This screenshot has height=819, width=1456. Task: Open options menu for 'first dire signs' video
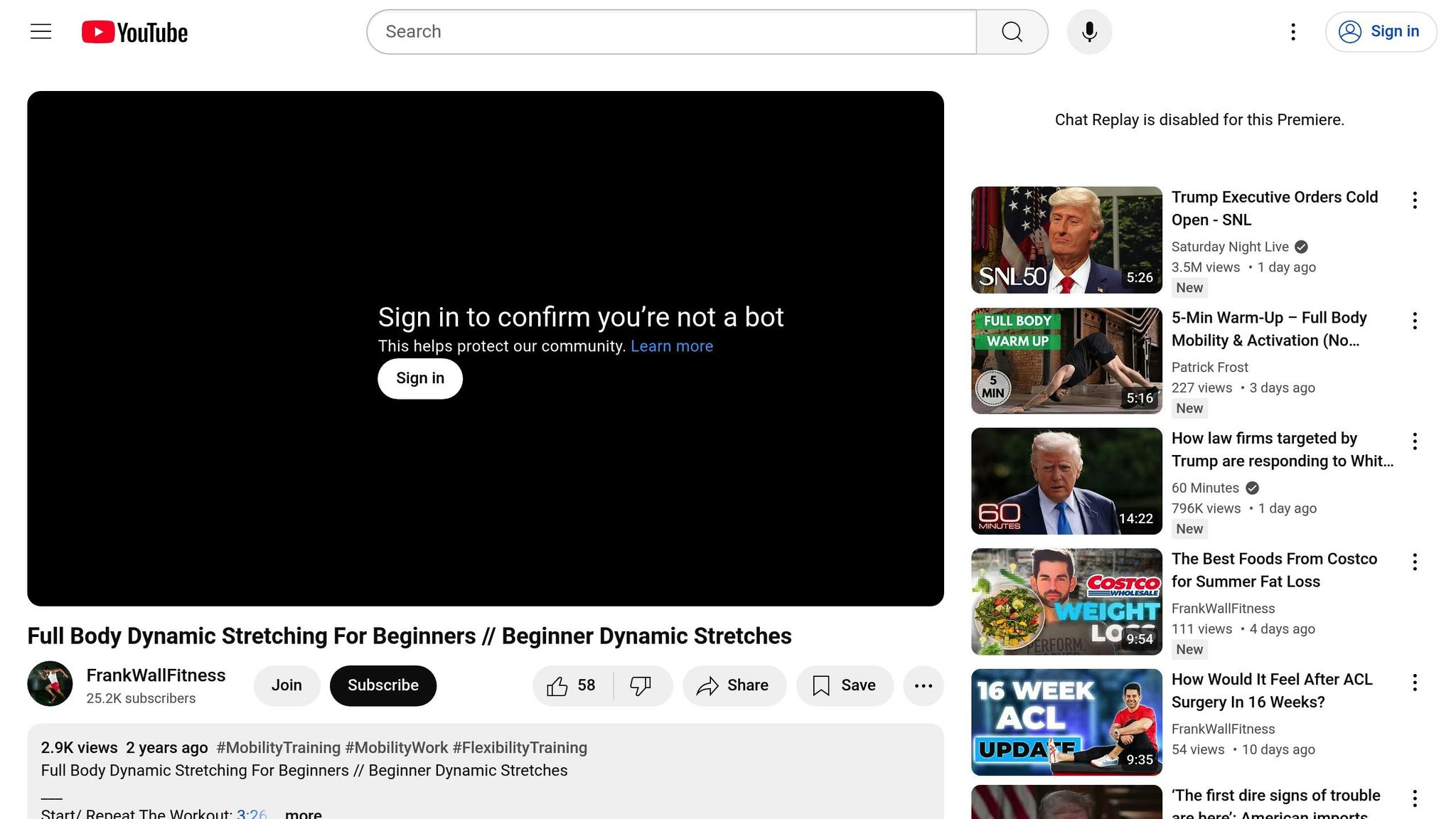pos(1415,798)
